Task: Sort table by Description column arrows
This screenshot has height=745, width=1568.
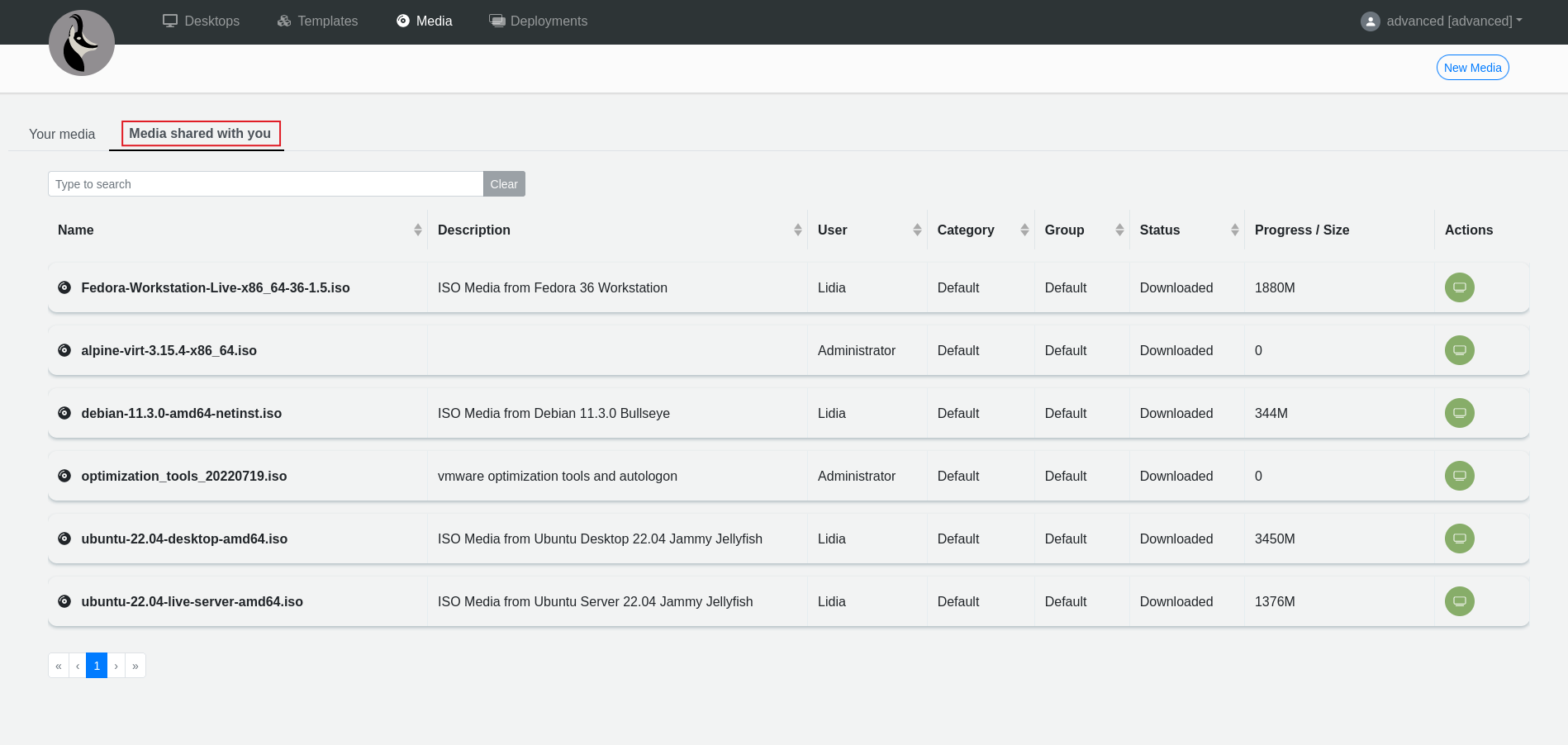Action: click(797, 230)
